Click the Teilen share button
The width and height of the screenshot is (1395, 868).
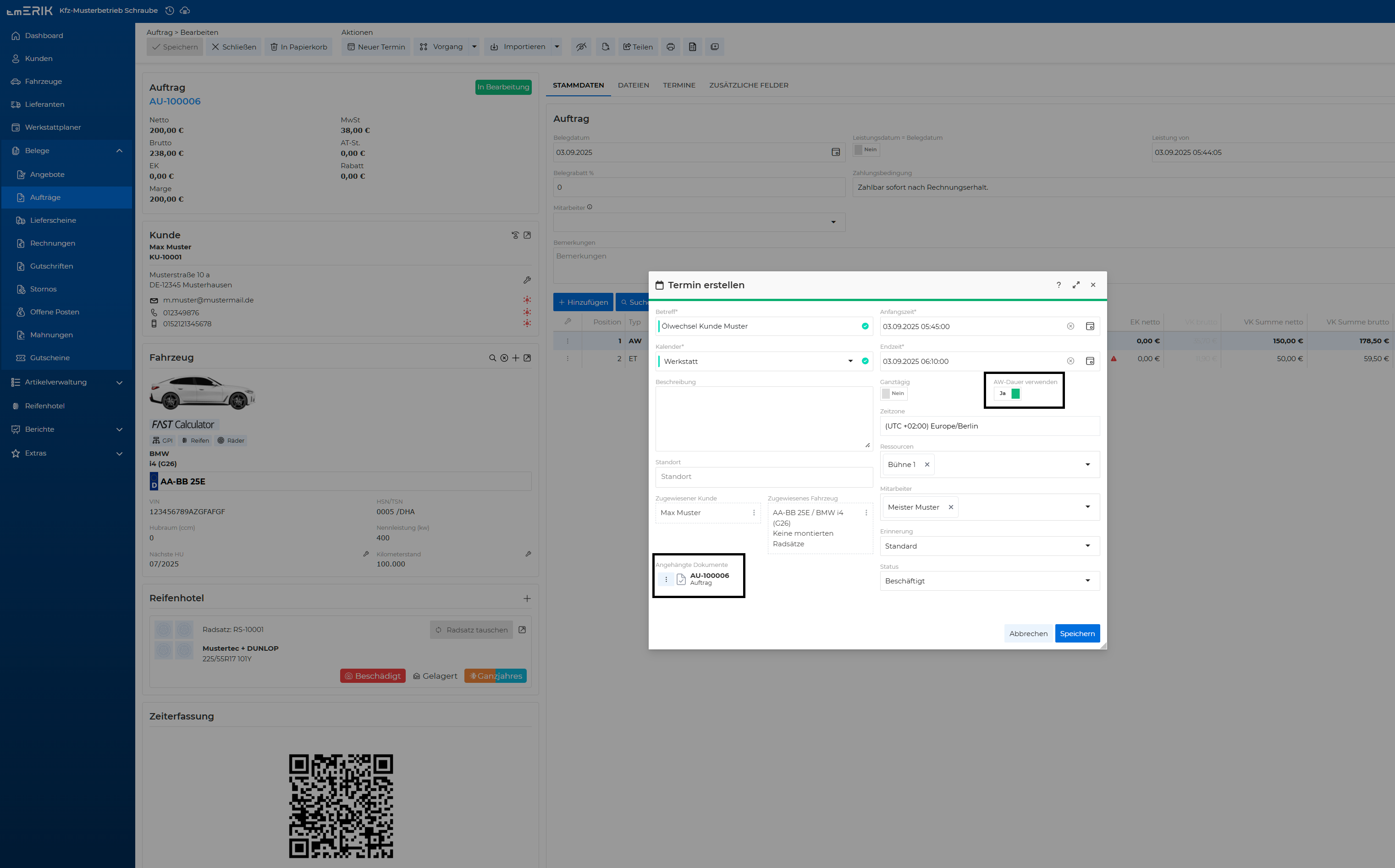pos(638,47)
